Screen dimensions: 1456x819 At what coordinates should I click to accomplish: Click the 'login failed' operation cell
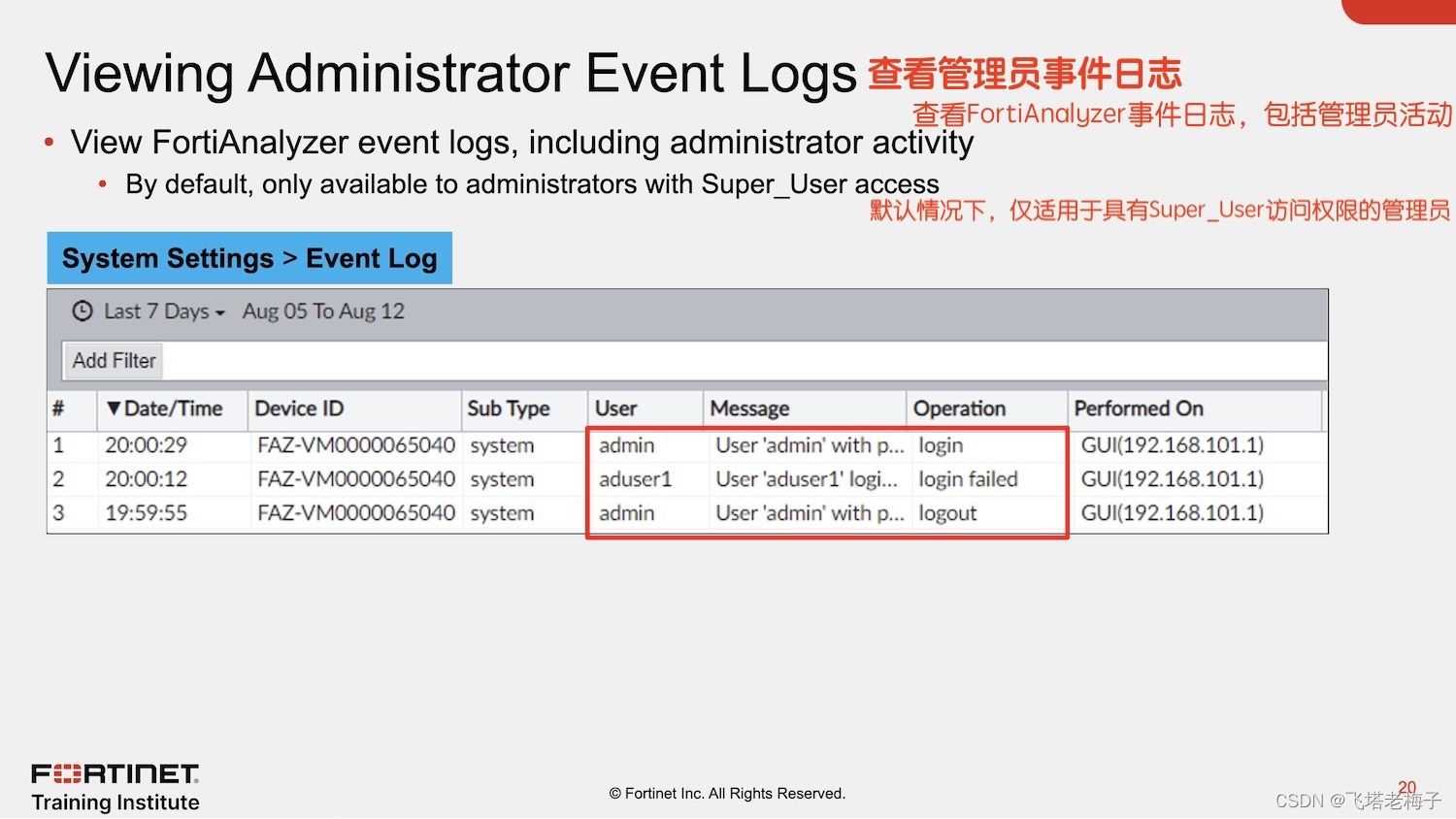(968, 479)
